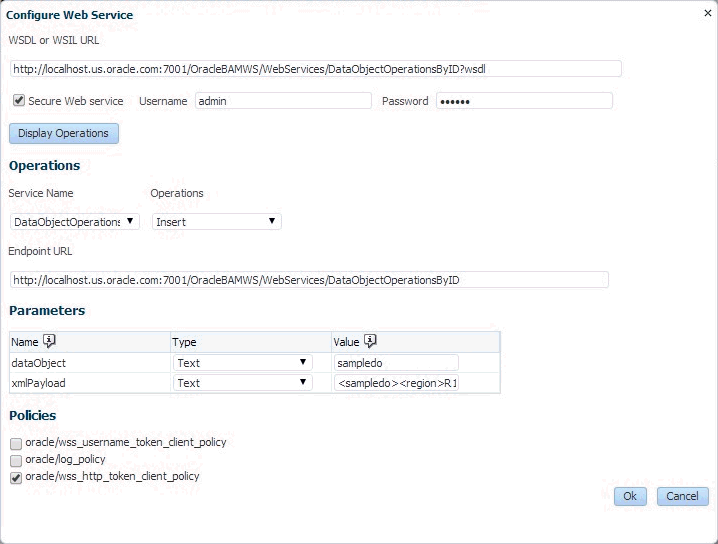718x544 pixels.
Task: Click the xmlPayload value field
Action: pos(396,383)
